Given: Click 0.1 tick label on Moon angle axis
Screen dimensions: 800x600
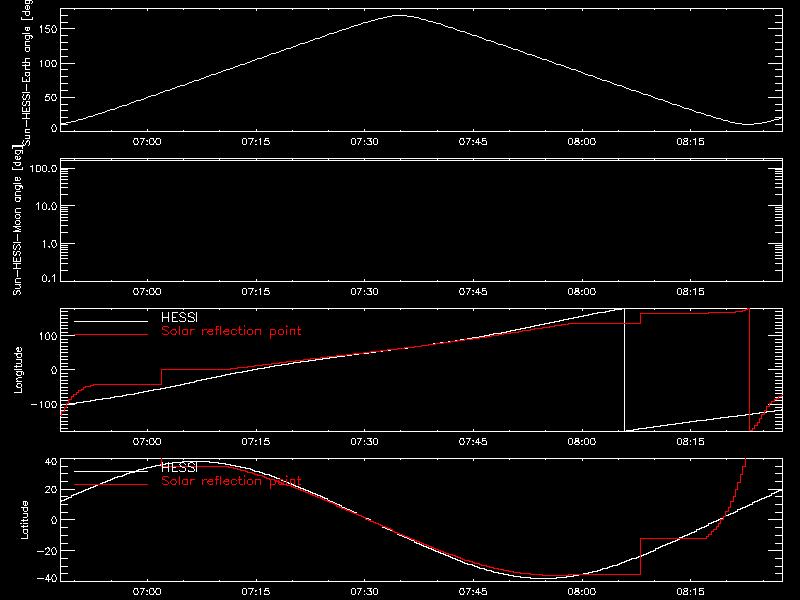Looking at the screenshot, I should click(49, 279).
